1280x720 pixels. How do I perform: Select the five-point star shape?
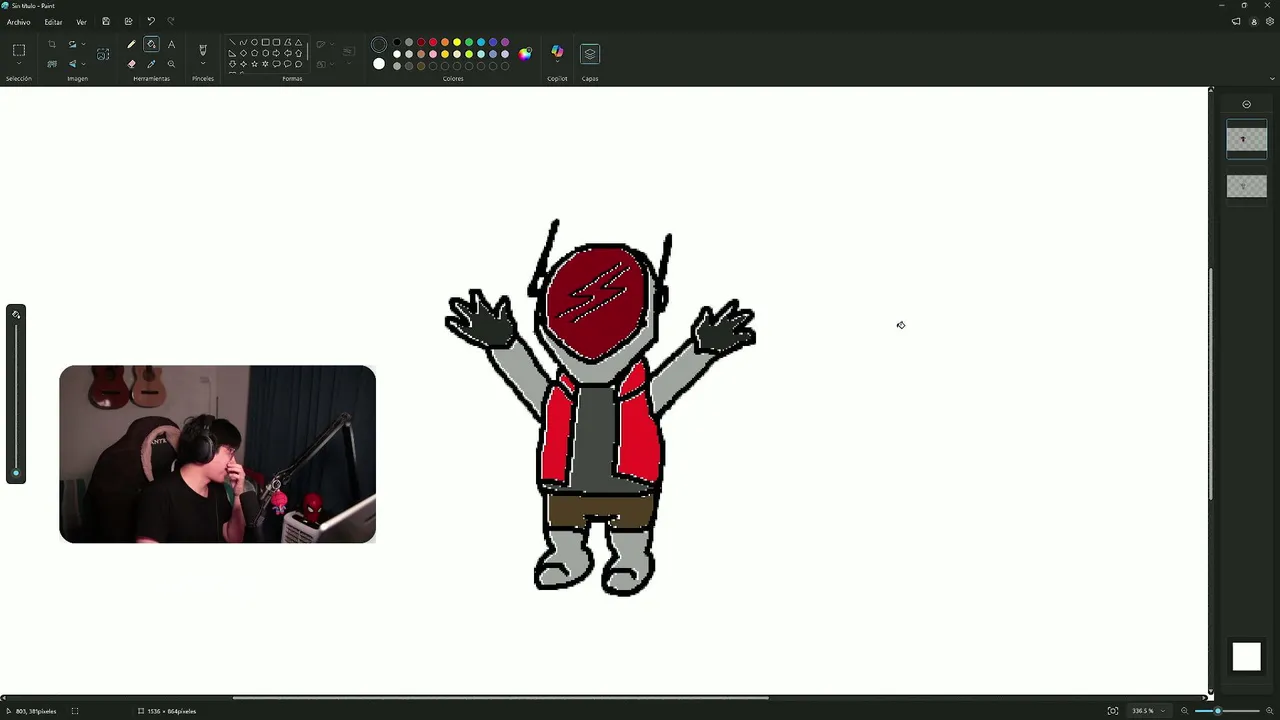tap(254, 64)
